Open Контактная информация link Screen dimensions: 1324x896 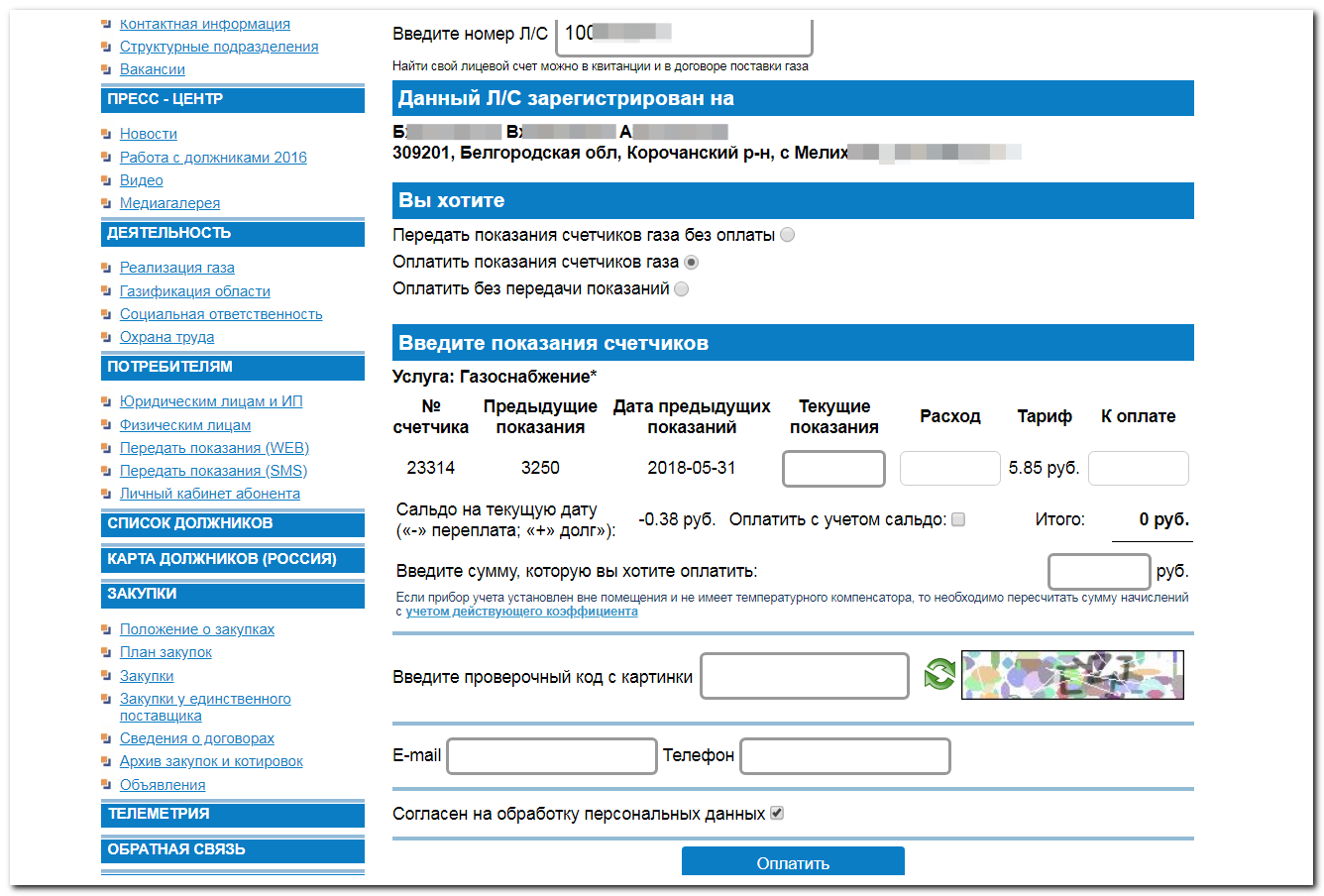[205, 24]
